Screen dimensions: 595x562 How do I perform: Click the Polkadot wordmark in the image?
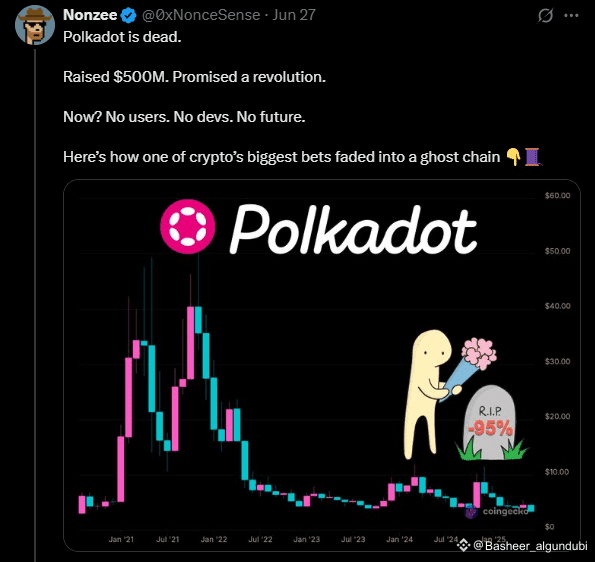pos(353,231)
